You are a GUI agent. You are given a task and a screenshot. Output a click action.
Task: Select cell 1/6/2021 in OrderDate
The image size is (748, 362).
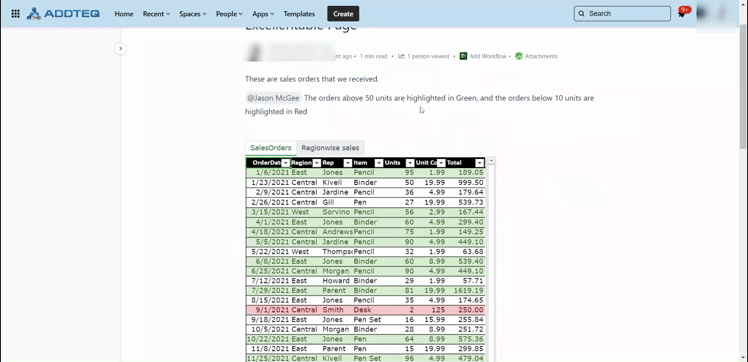coord(268,173)
